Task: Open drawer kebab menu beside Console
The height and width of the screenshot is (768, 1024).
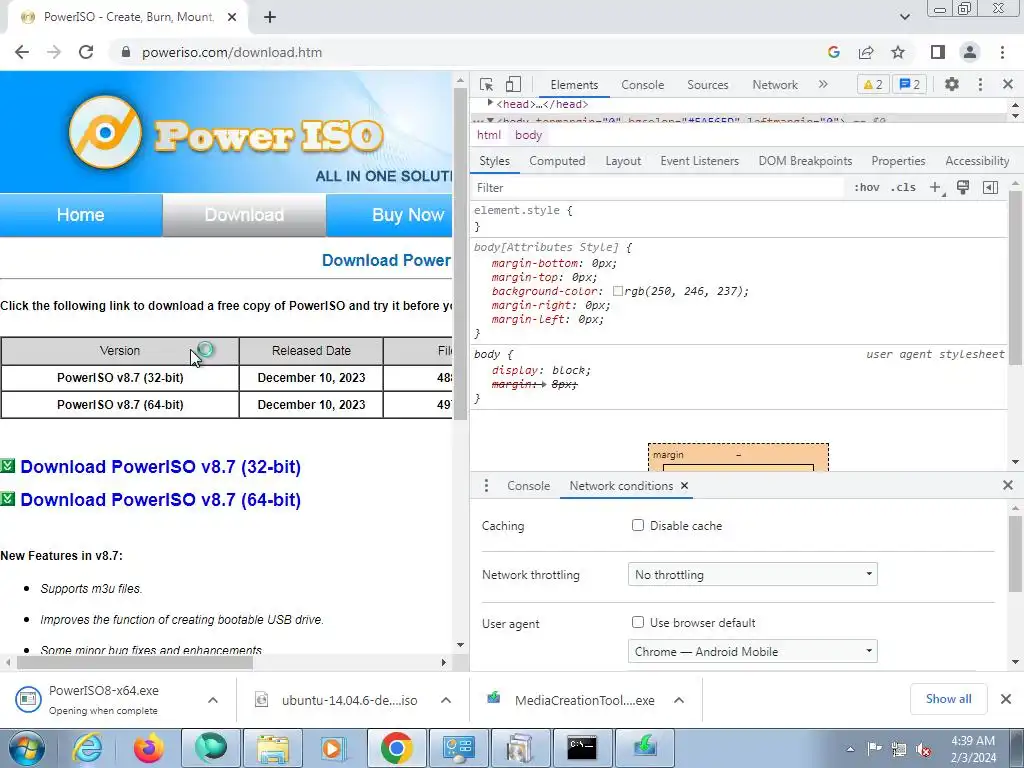Action: click(x=486, y=486)
